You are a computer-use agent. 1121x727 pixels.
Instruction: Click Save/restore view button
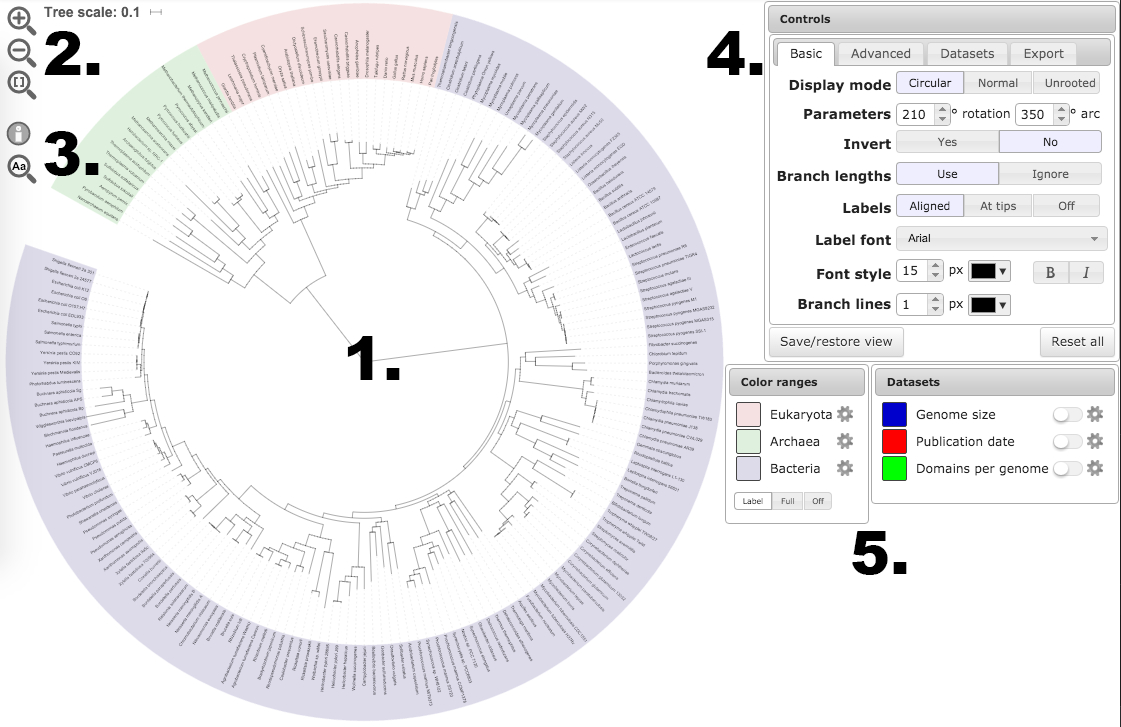[836, 342]
